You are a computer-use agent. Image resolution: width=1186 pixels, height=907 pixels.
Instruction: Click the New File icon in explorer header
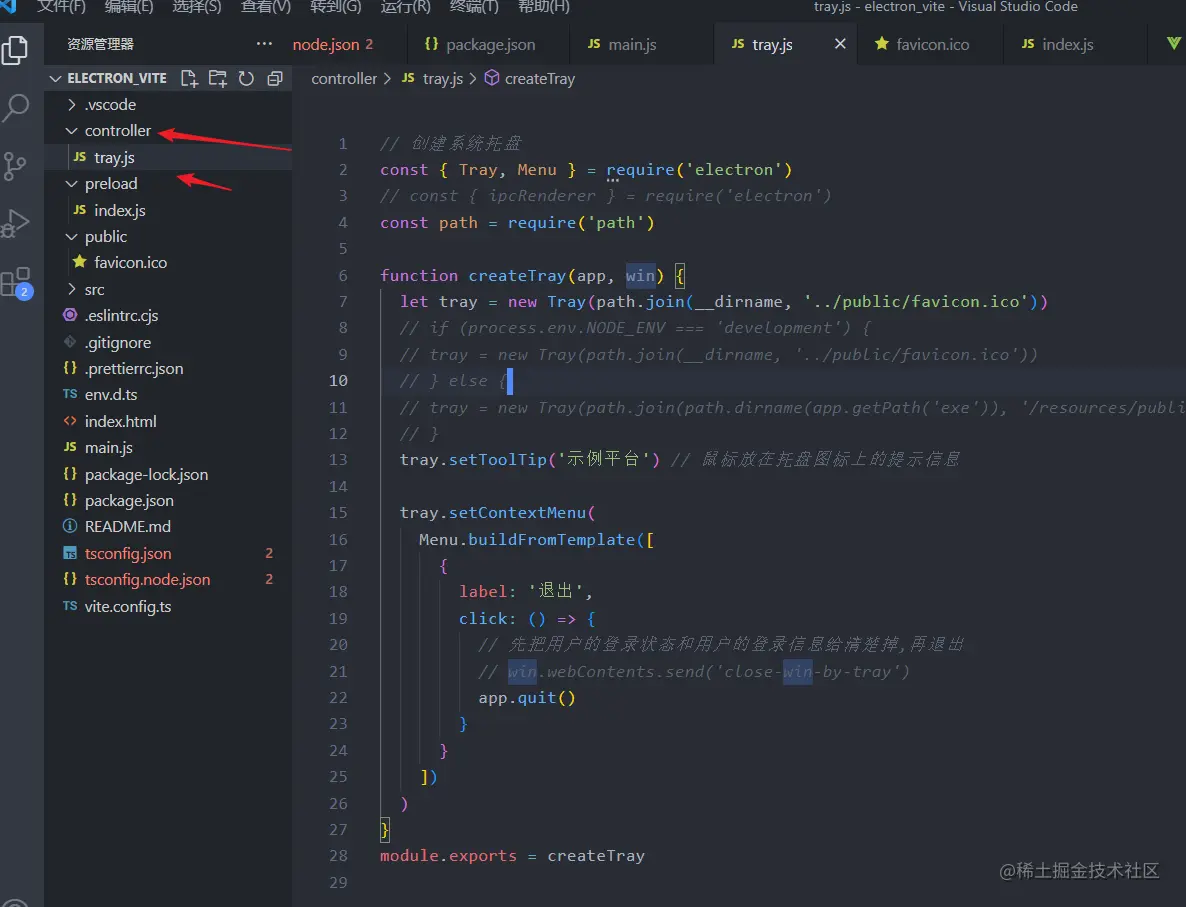pyautogui.click(x=189, y=78)
